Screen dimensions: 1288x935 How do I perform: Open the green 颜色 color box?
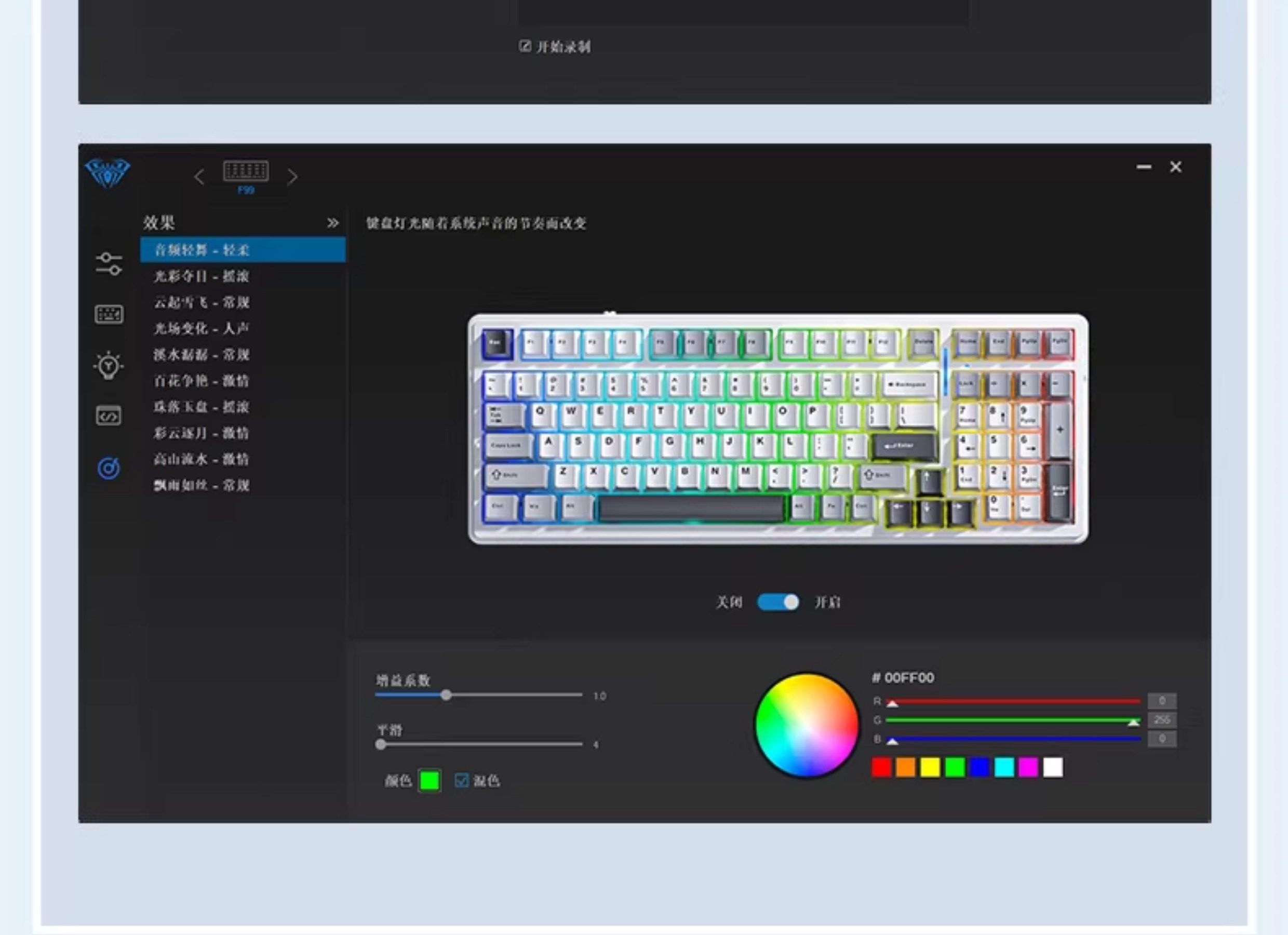430,781
